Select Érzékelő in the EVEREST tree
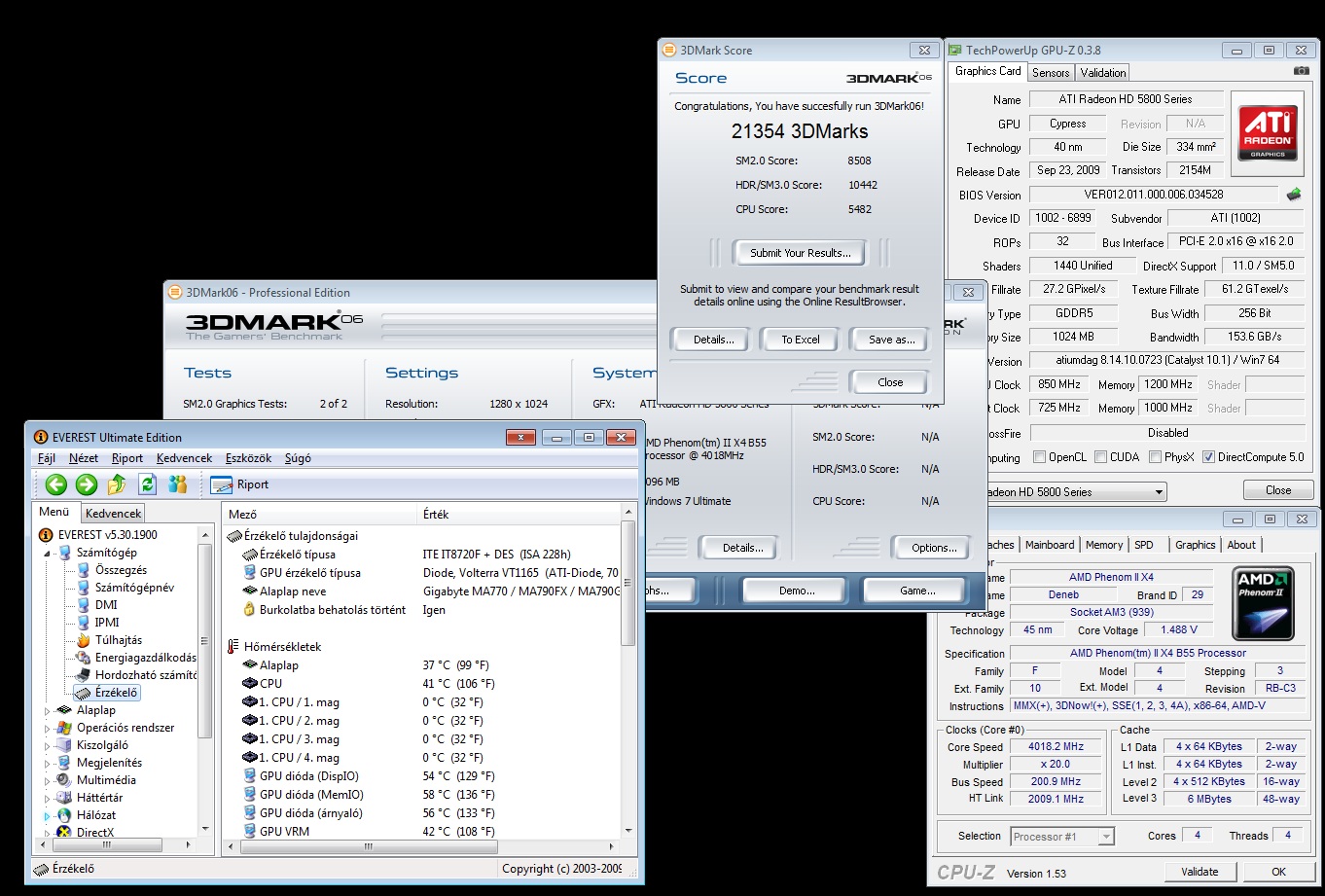The height and width of the screenshot is (896, 1325). pyautogui.click(x=107, y=693)
